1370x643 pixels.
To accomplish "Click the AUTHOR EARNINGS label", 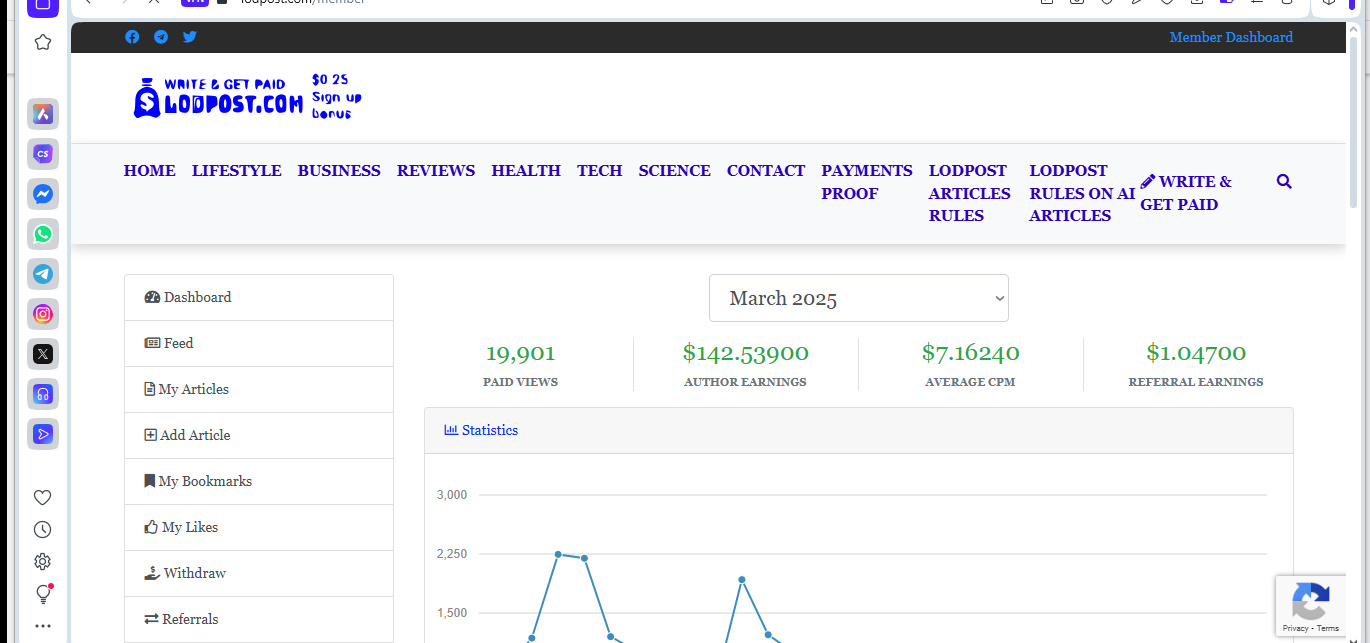I will pyautogui.click(x=745, y=382).
